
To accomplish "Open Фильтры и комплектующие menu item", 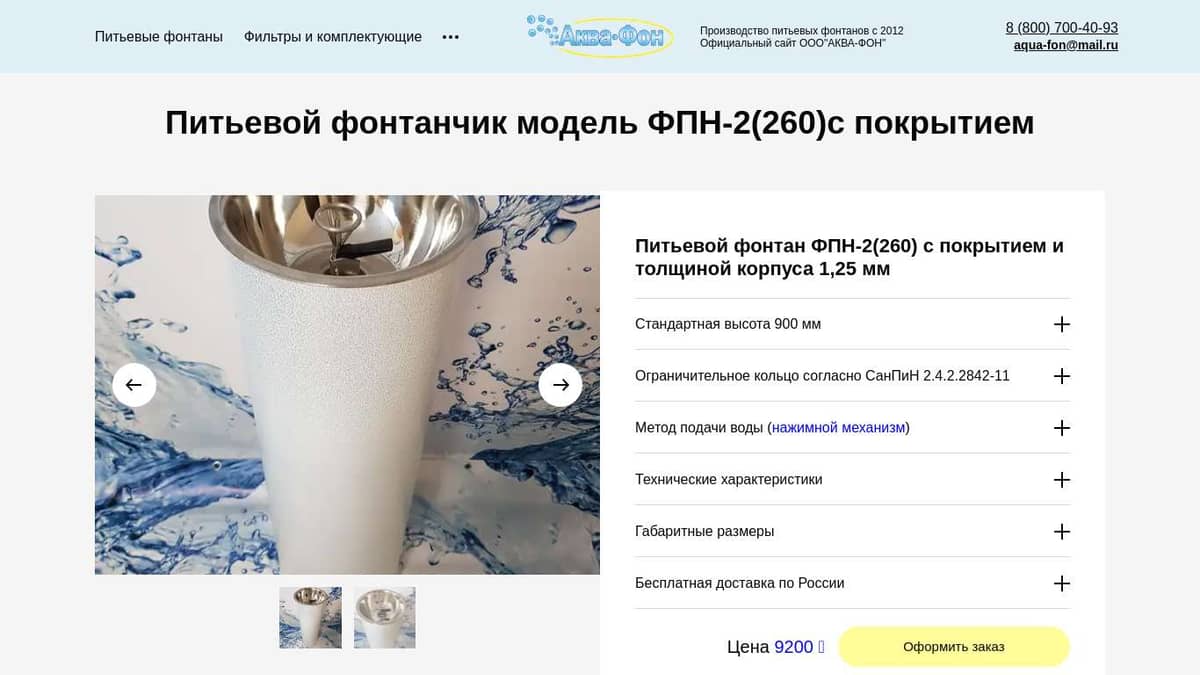I will (333, 37).
